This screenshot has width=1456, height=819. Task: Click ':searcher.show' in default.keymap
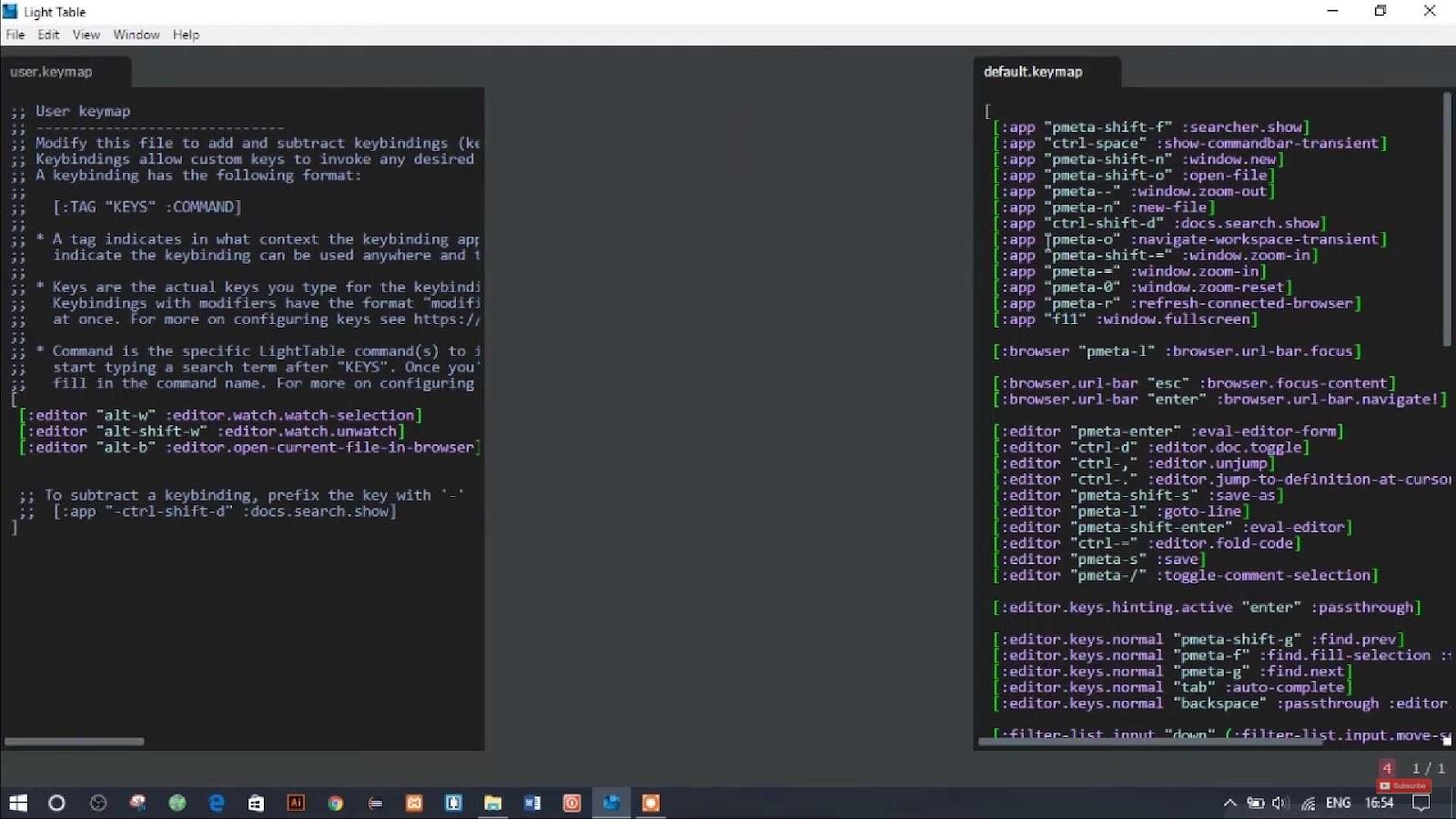[x=1242, y=127]
